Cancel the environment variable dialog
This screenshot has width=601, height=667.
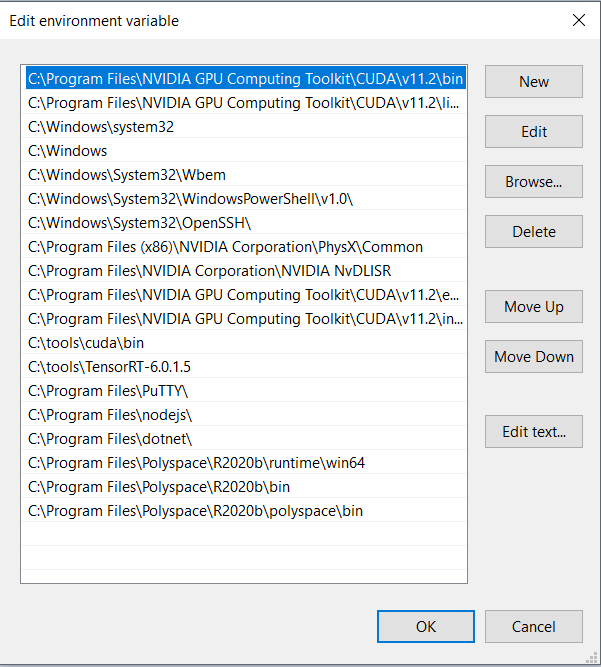pyautogui.click(x=533, y=627)
